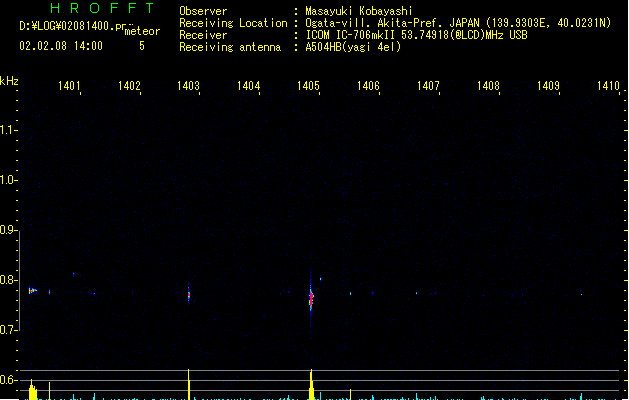
Task: Click the strong meteor echo at 1405
Action: pyautogui.click(x=311, y=298)
